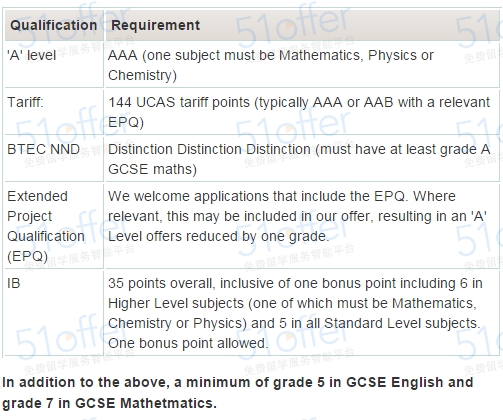Select the Extended Project Qualification (EPQ) label
503x420 pixels.
pos(46,226)
